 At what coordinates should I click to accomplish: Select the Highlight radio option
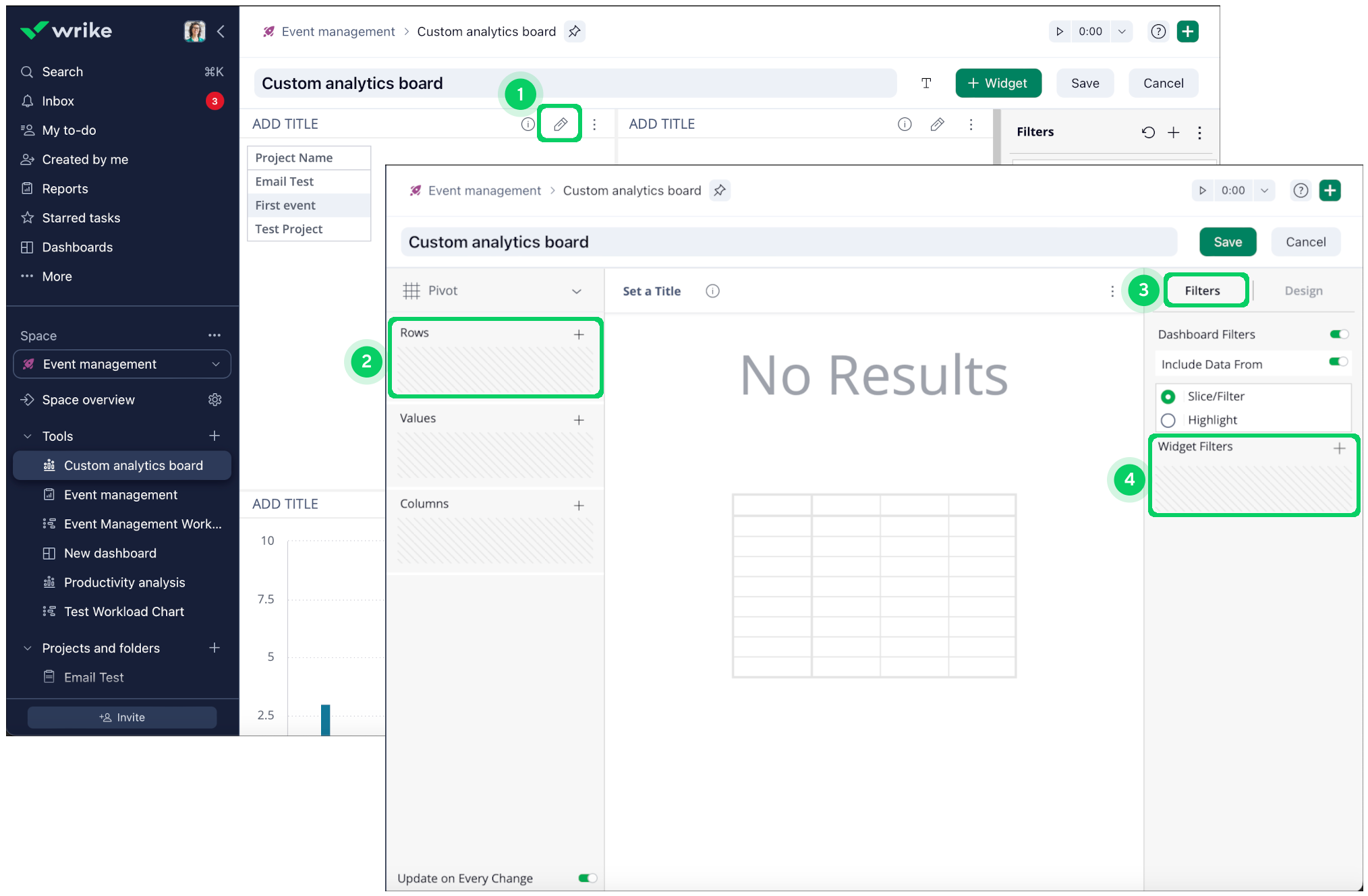tap(1168, 420)
